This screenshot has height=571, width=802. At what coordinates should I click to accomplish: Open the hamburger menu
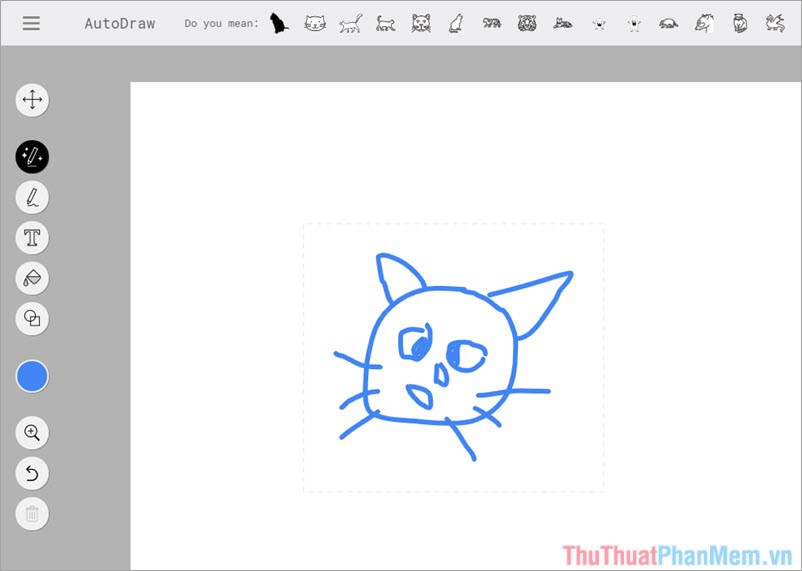[32, 23]
